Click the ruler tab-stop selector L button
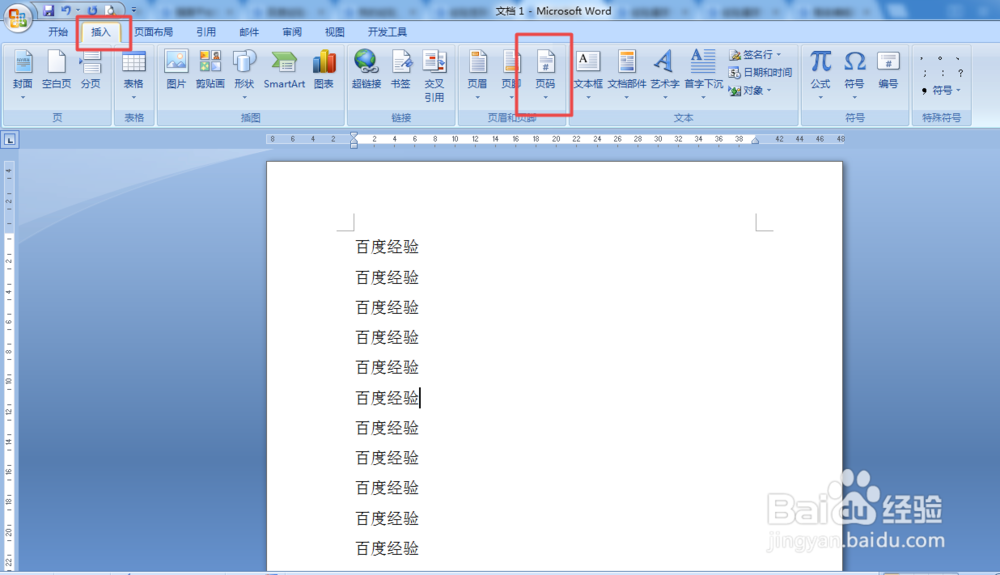This screenshot has width=1000, height=575. (x=10, y=140)
